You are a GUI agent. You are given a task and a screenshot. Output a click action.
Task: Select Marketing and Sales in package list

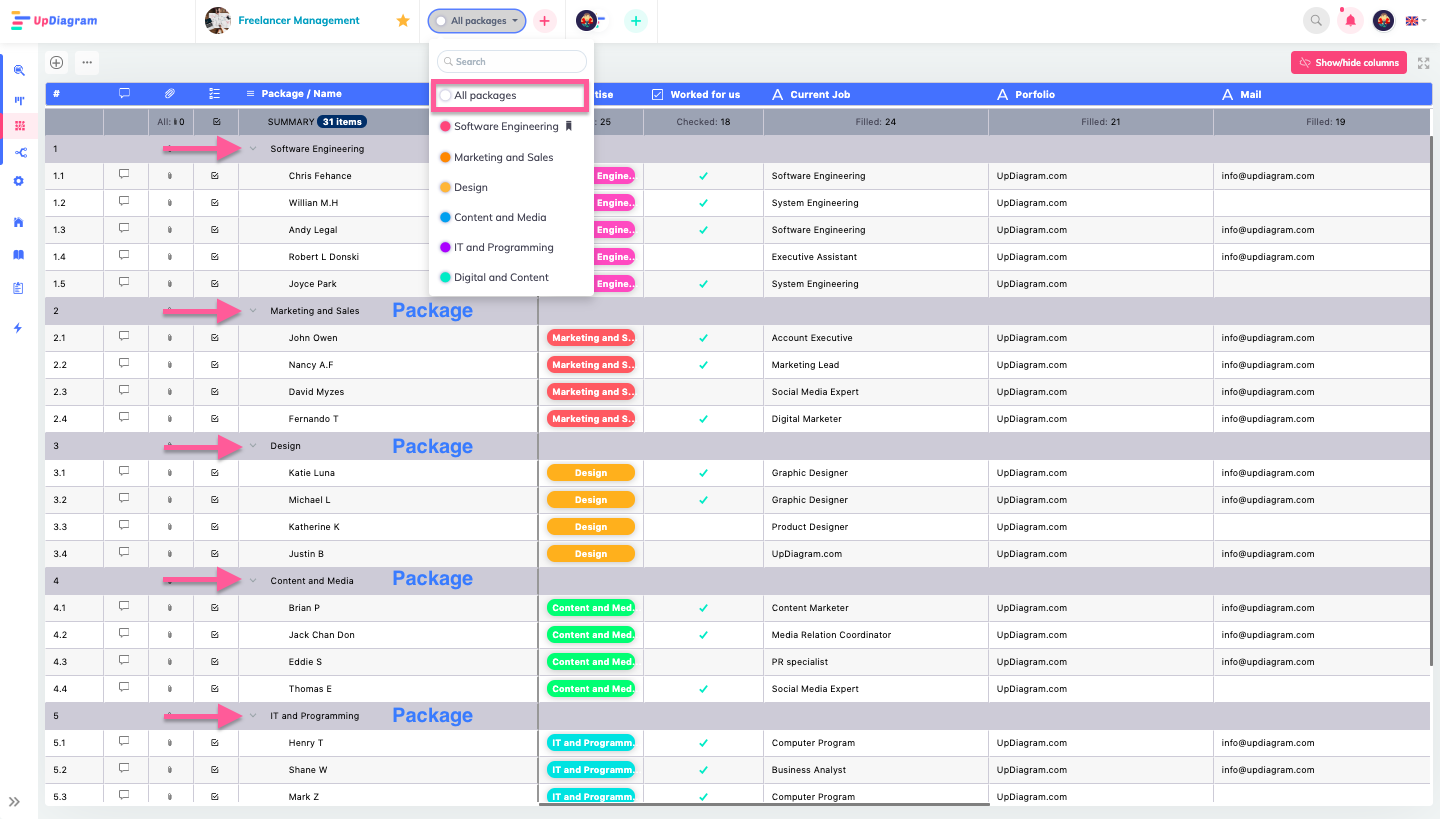[x=511, y=157]
